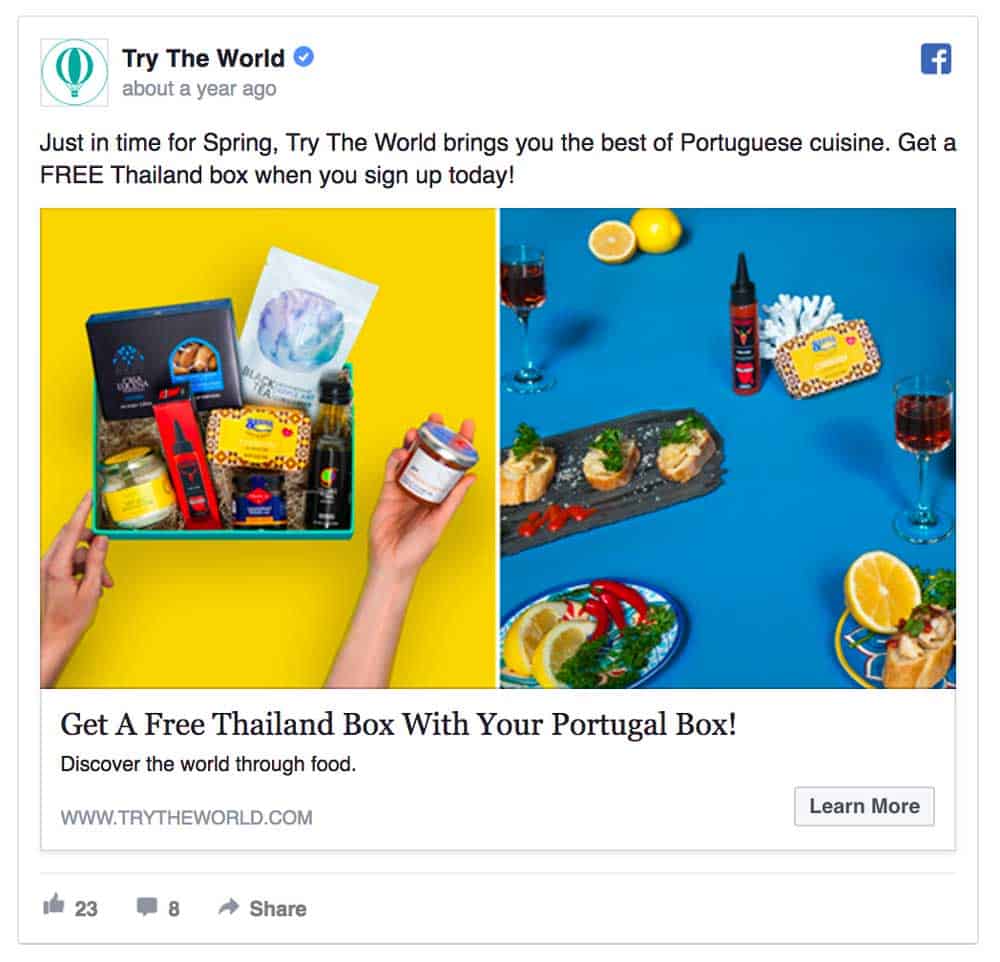This screenshot has width=1000, height=962.
Task: Click the yellow product box photo
Action: click(x=268, y=448)
